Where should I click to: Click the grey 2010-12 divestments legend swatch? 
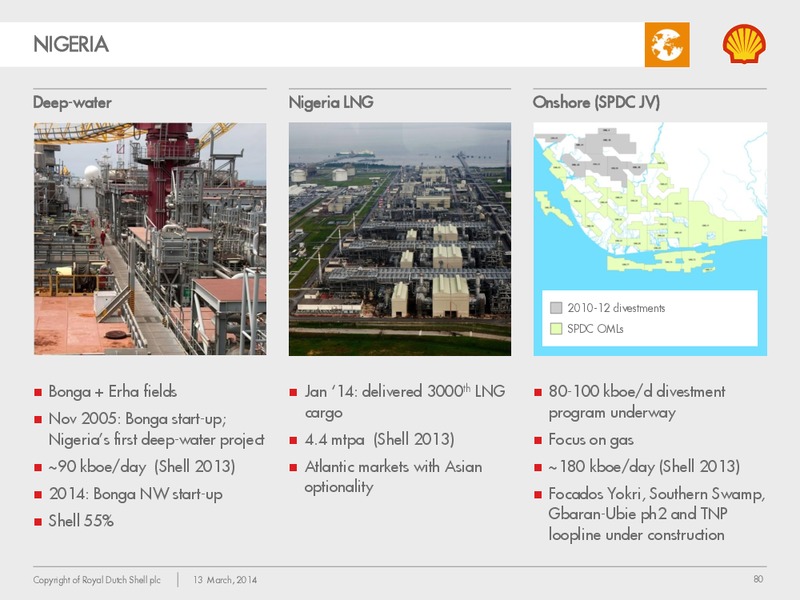pos(556,308)
